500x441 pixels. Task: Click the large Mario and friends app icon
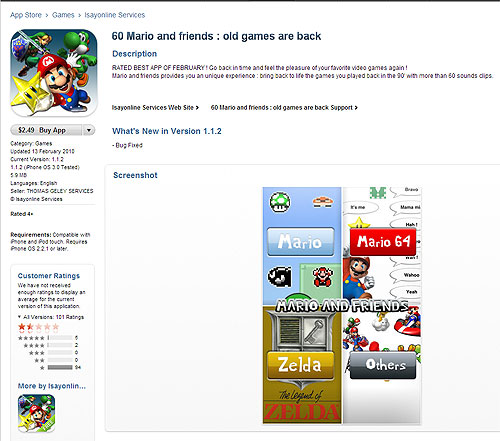point(54,73)
